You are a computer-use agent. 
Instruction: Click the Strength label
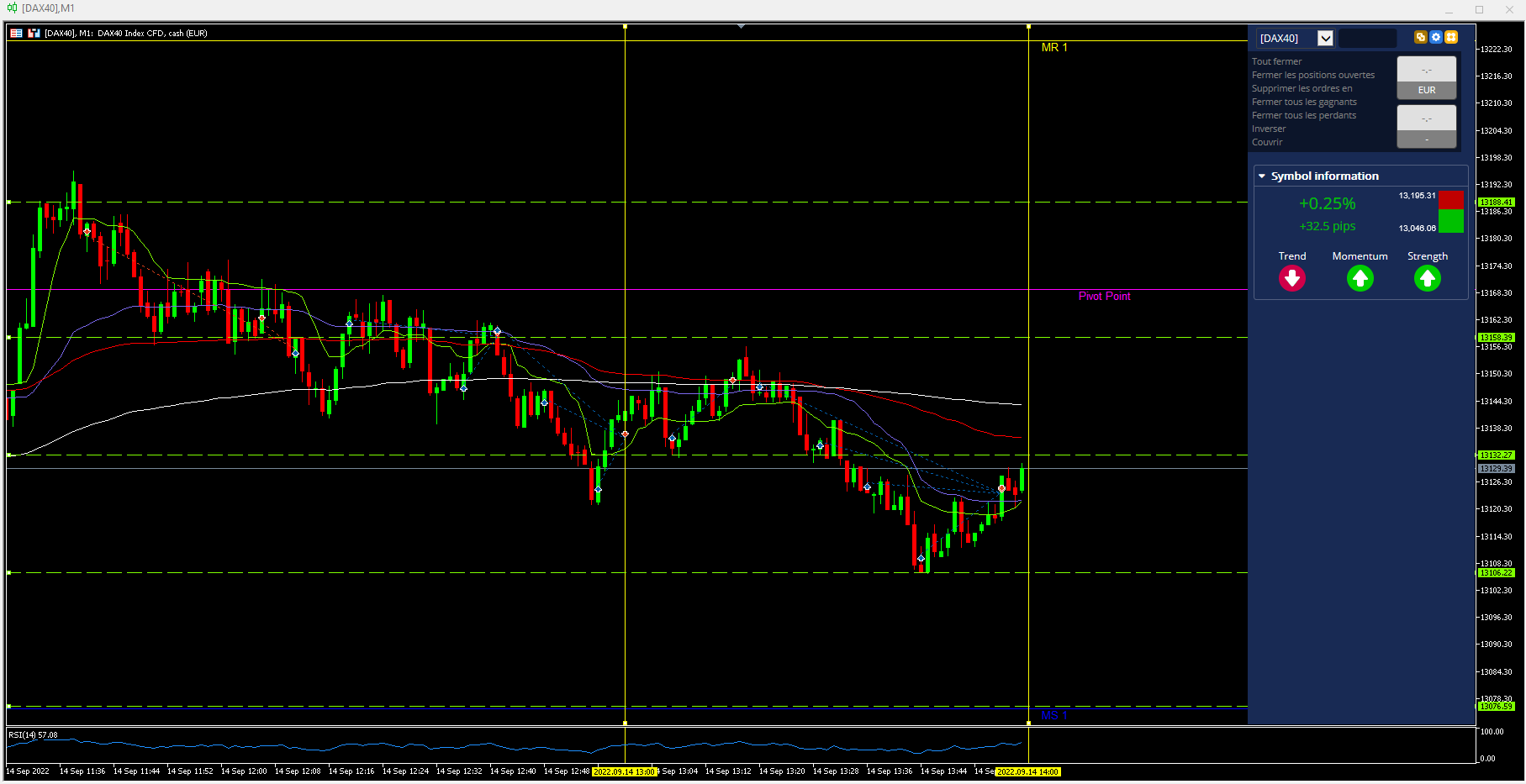click(x=1428, y=256)
